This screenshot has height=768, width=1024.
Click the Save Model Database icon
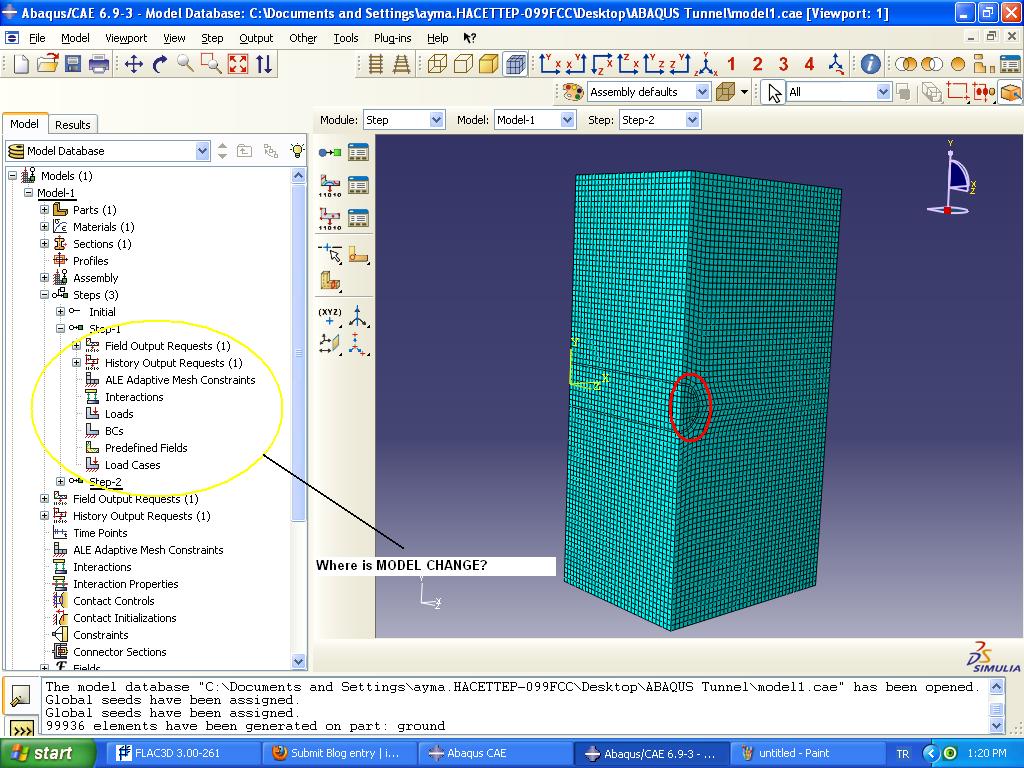(x=73, y=64)
